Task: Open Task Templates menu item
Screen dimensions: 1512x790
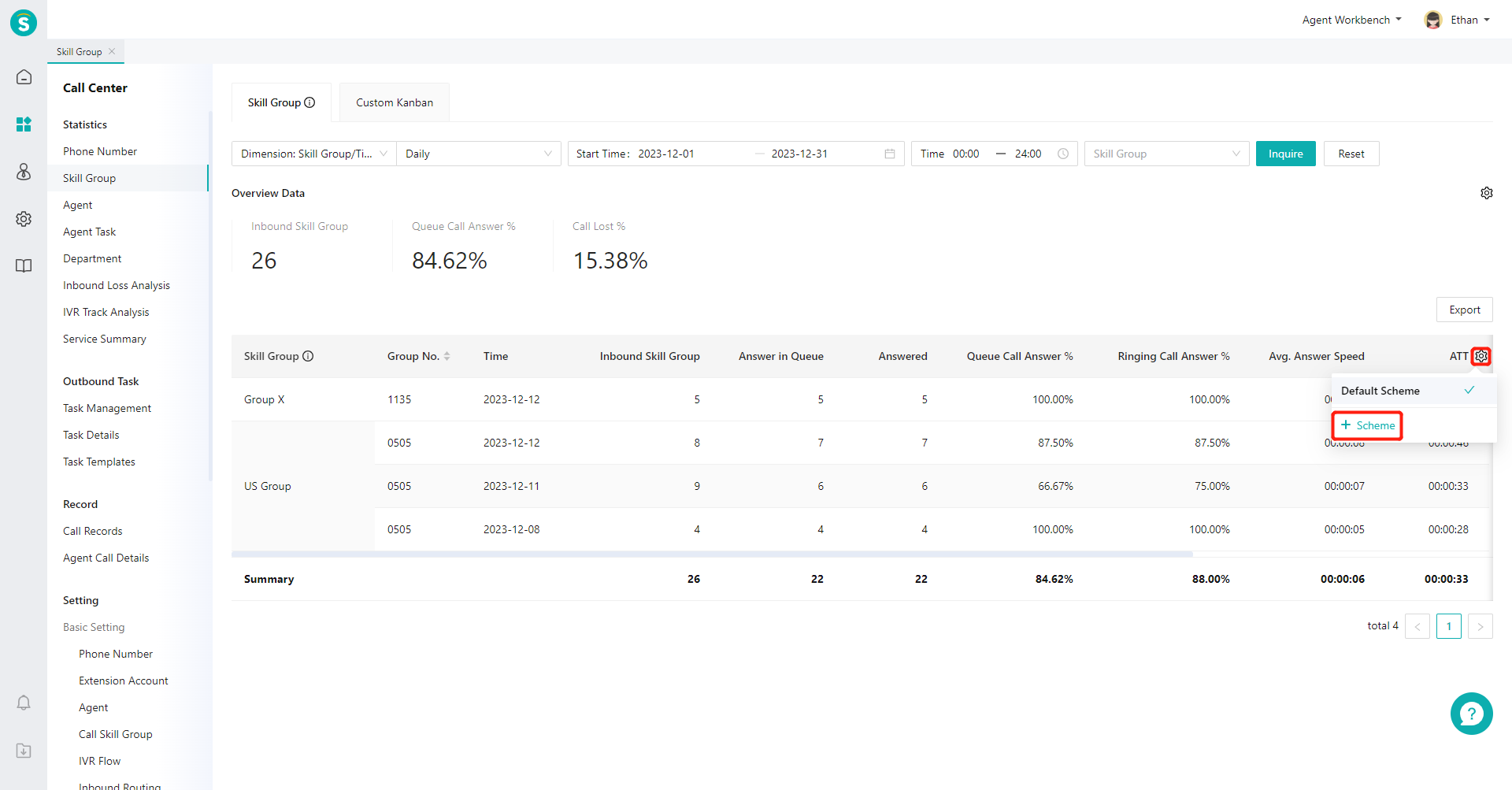Action: click(x=99, y=462)
